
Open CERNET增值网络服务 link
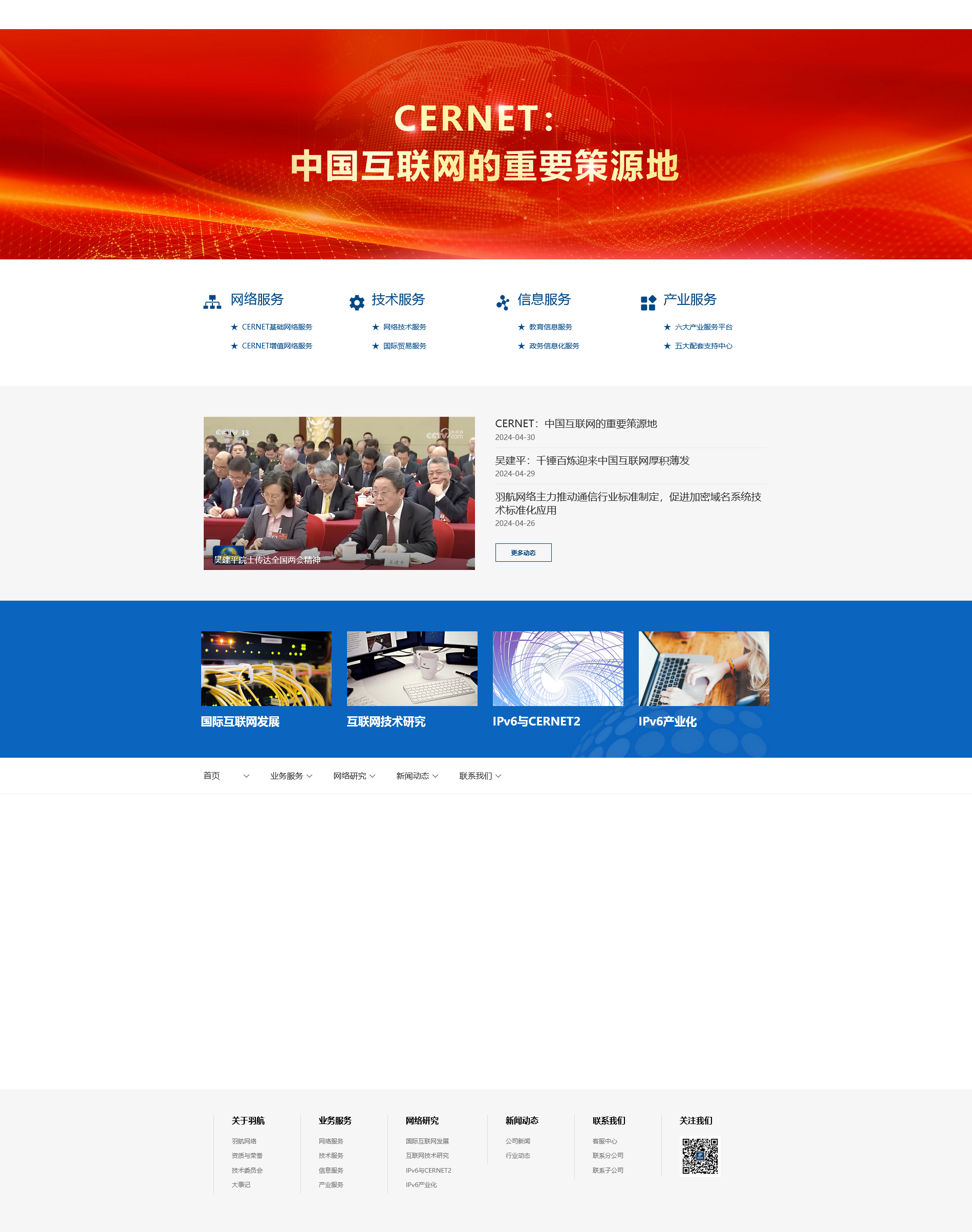point(277,346)
